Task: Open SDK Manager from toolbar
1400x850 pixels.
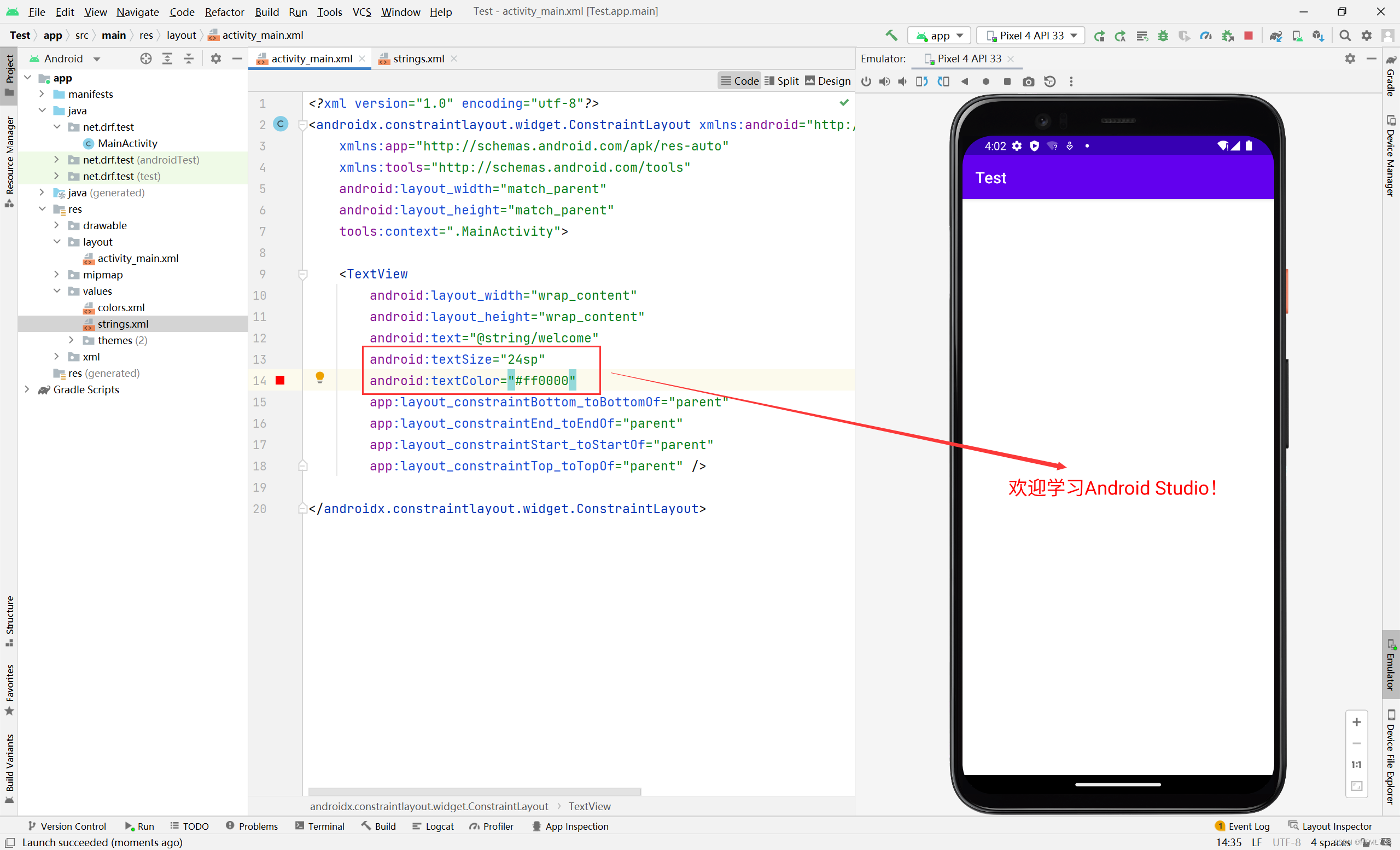Action: coord(1318,36)
